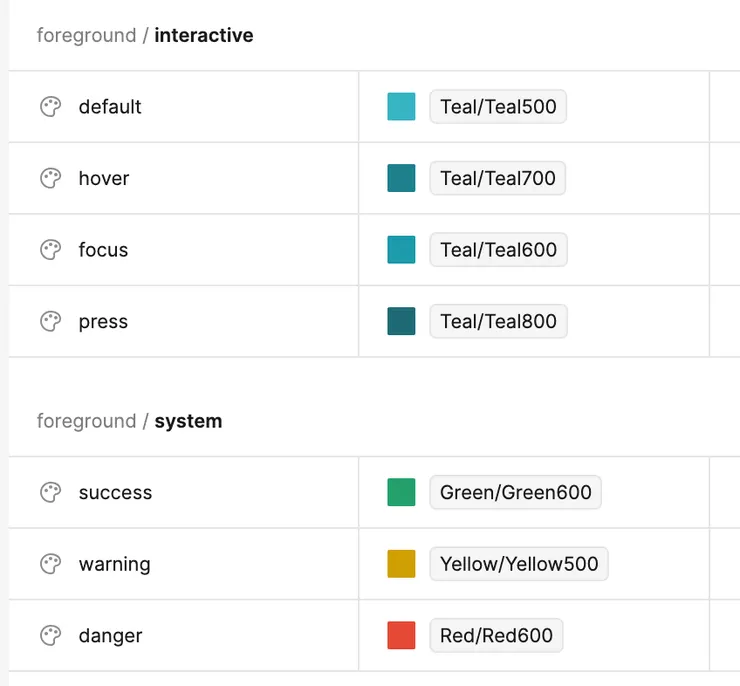Select the palette icon next to warning
Viewport: 740px width, 686px height.
[50, 564]
